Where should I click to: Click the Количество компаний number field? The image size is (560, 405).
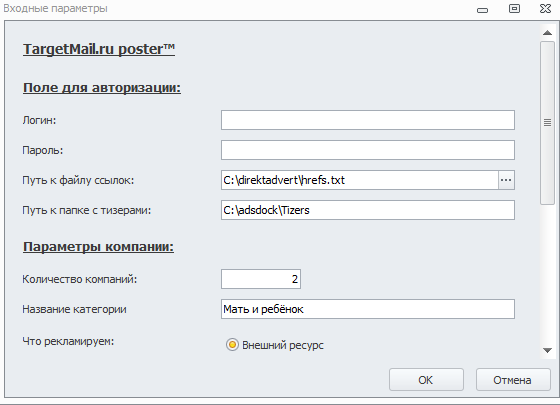pos(261,279)
